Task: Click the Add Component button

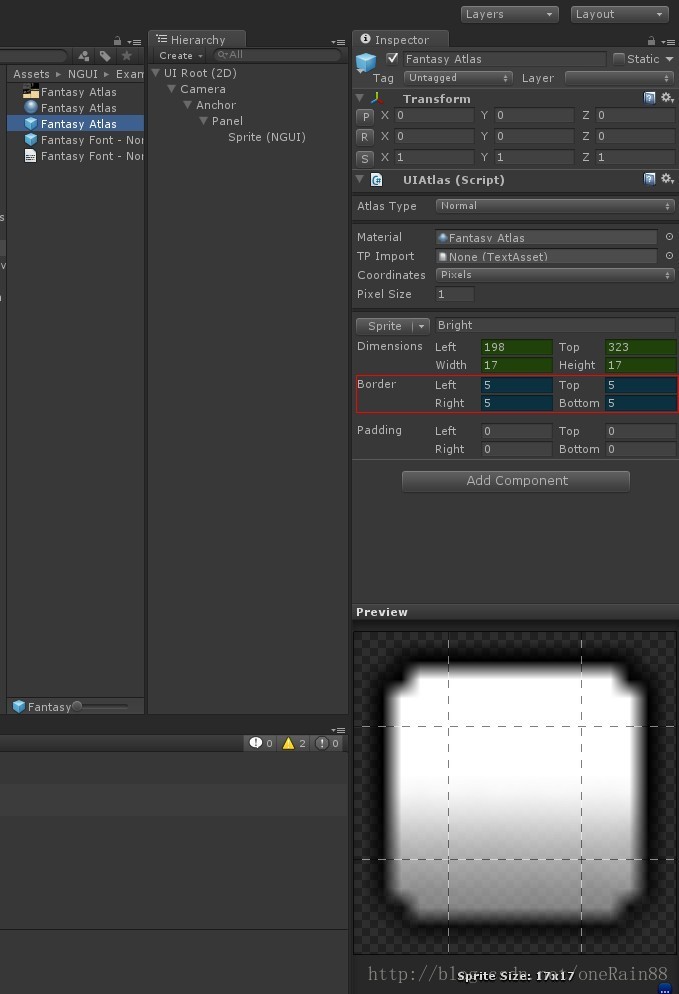Action: pos(516,481)
